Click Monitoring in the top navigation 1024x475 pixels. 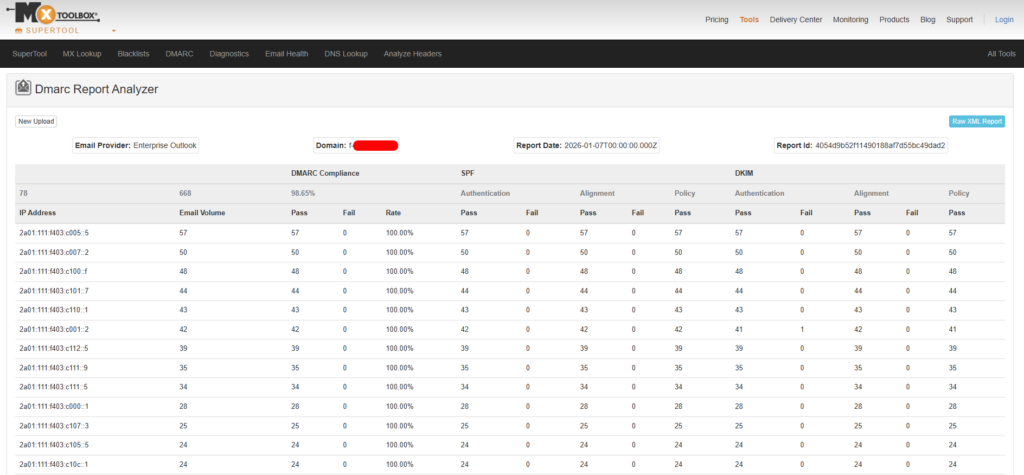(850, 19)
